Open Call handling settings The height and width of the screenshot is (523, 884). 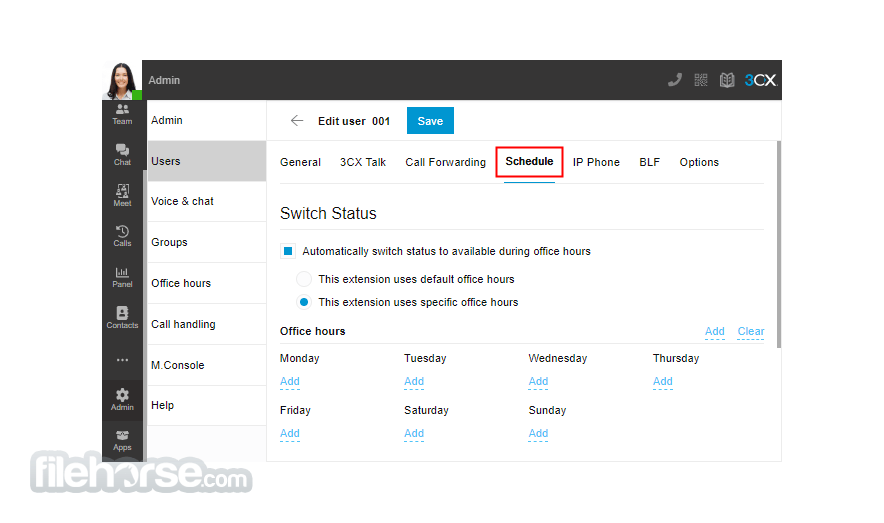pos(206,324)
